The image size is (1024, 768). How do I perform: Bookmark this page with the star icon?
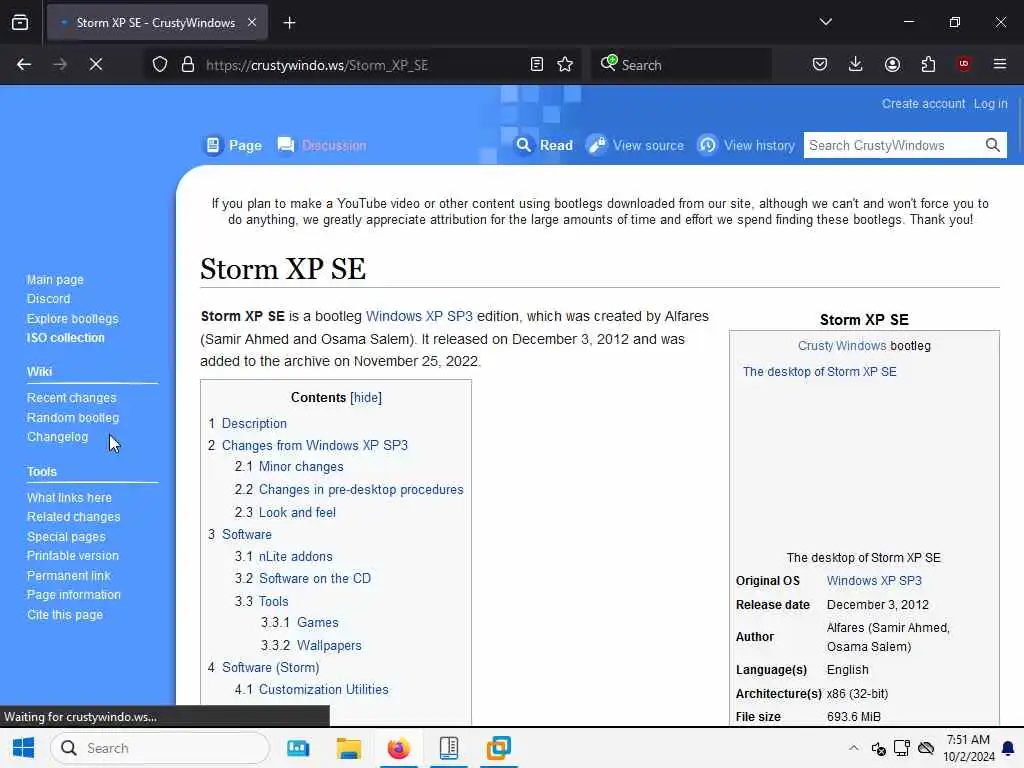[x=565, y=64]
